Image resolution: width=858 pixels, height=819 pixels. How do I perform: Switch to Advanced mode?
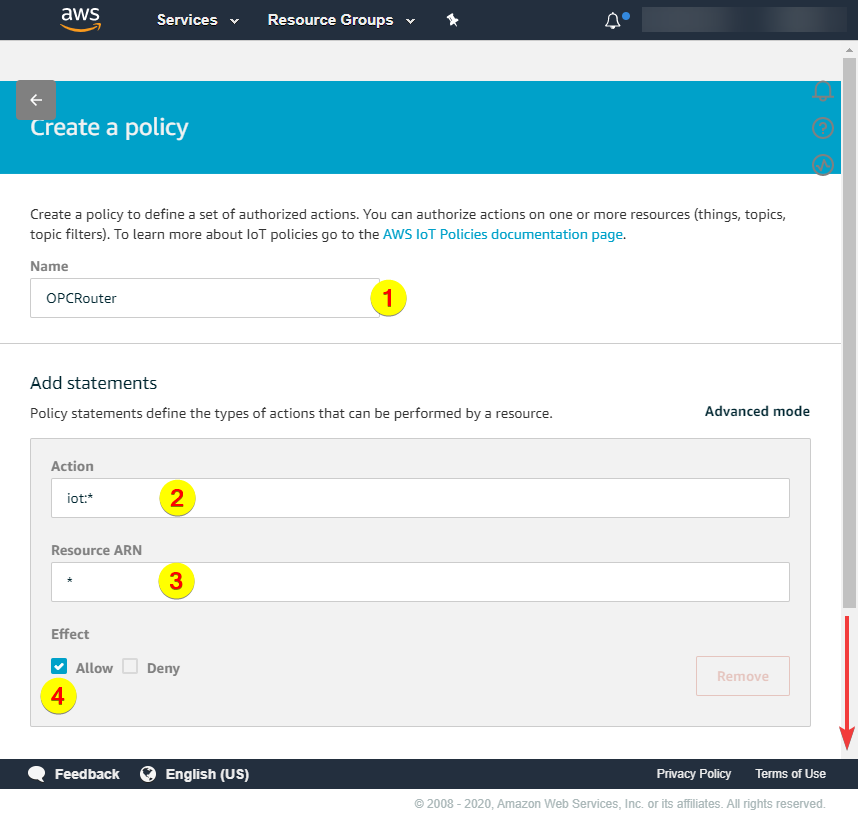[757, 411]
